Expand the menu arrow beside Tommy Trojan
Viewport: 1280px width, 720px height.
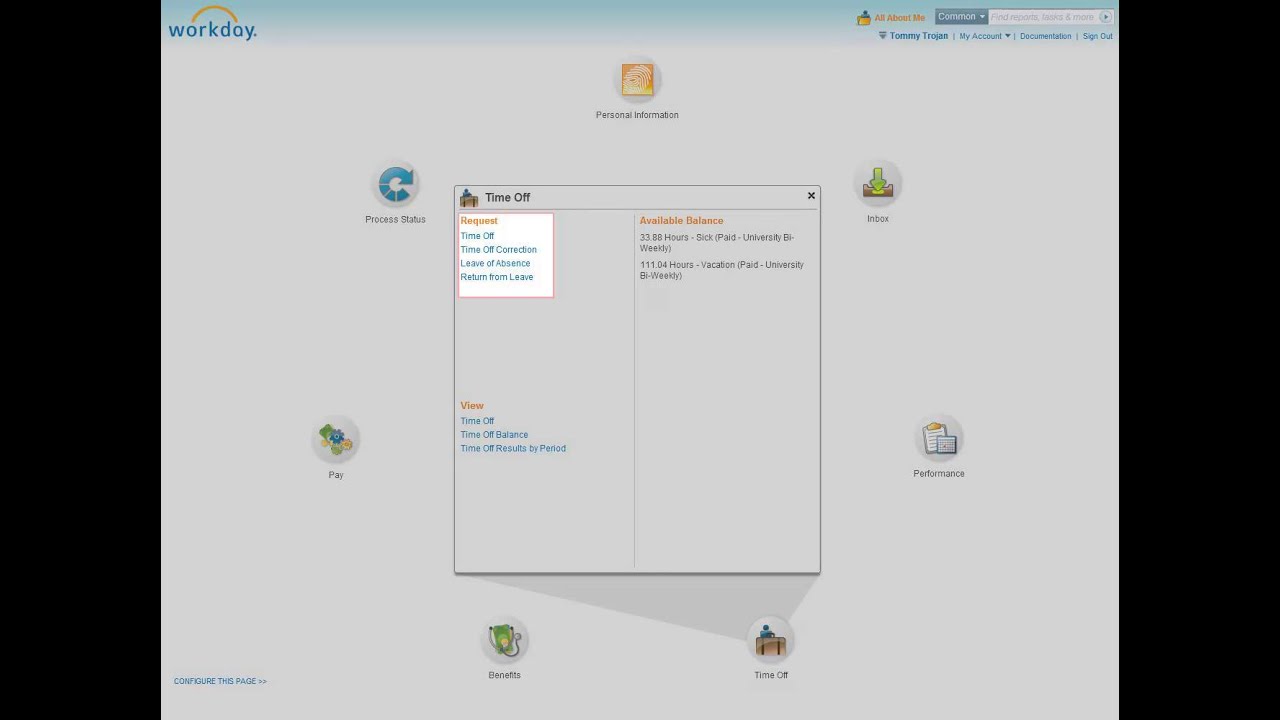point(883,36)
